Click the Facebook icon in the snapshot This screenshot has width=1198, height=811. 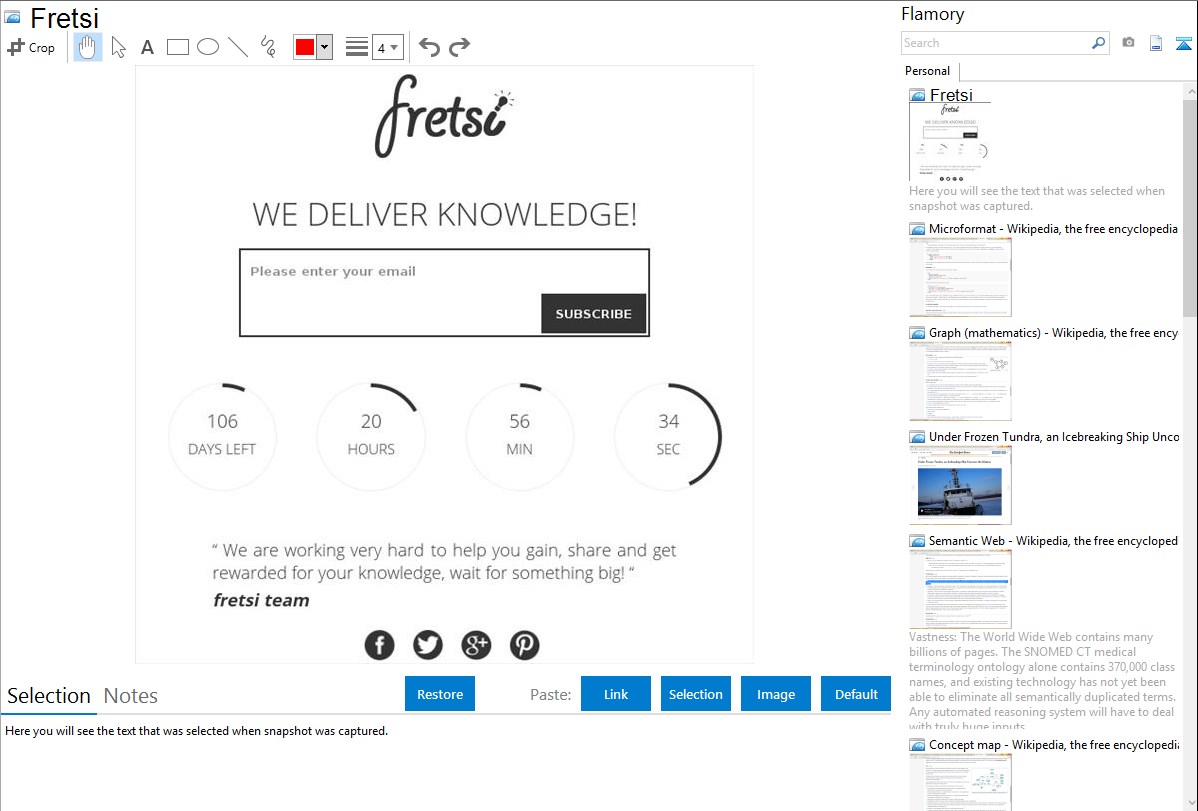click(x=380, y=645)
